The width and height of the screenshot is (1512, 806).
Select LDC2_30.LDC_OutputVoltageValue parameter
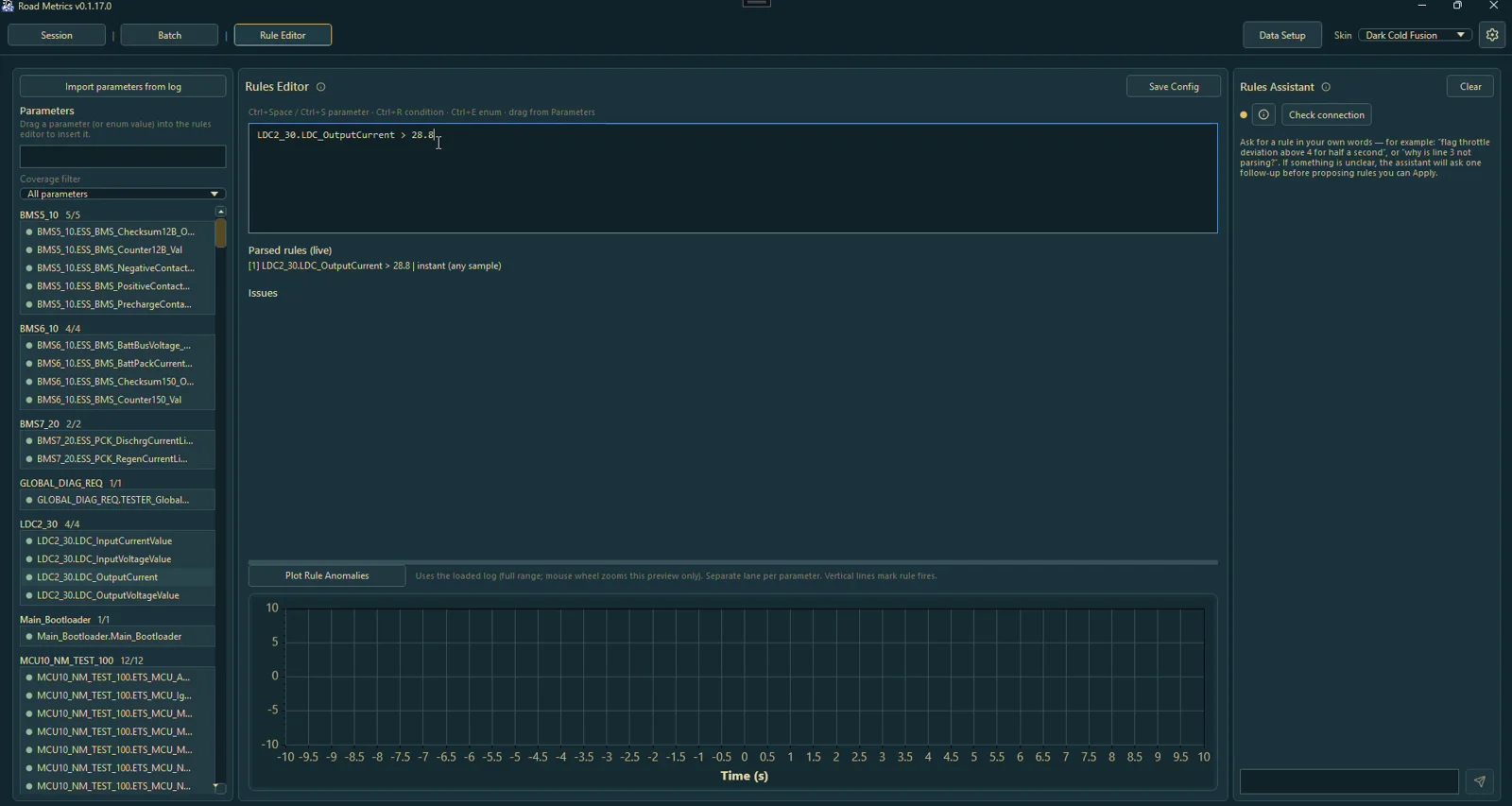tap(117, 595)
